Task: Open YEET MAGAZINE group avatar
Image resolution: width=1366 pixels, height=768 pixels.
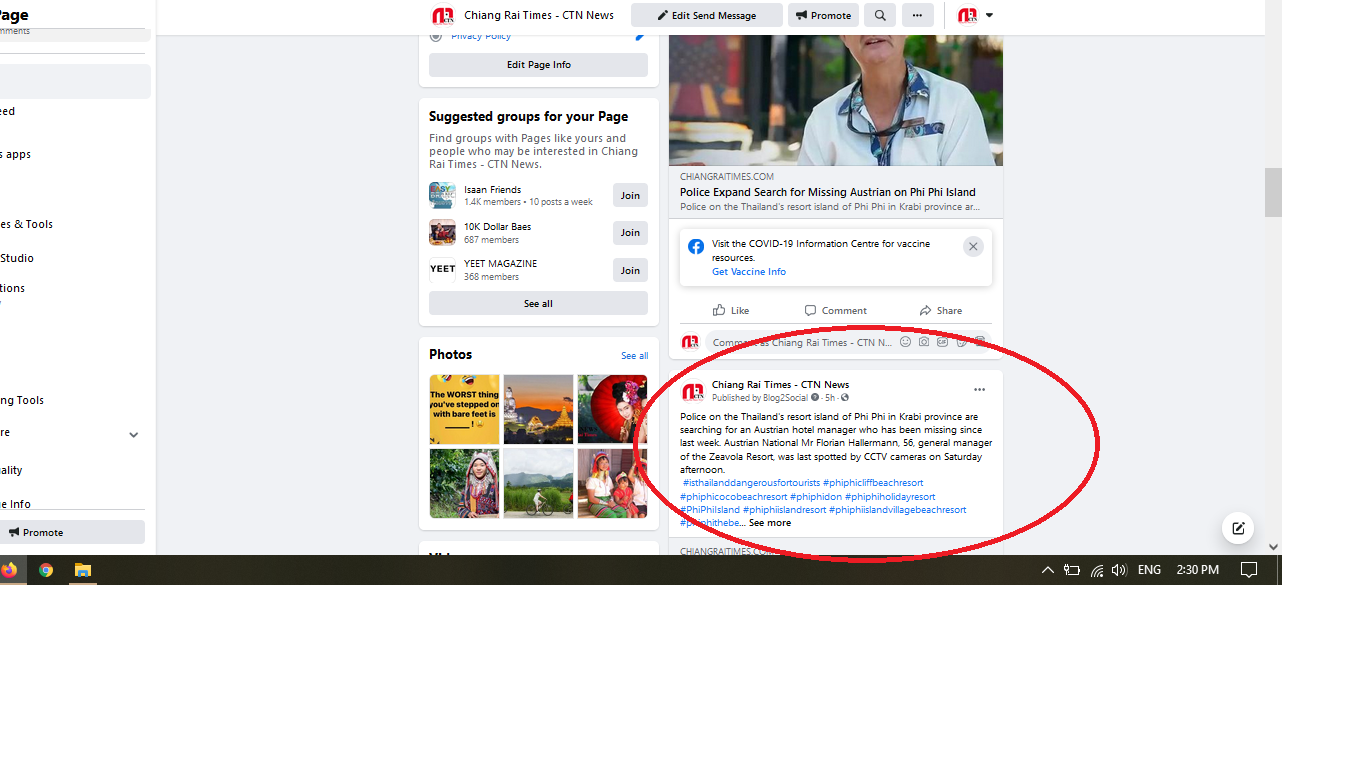Action: point(442,270)
